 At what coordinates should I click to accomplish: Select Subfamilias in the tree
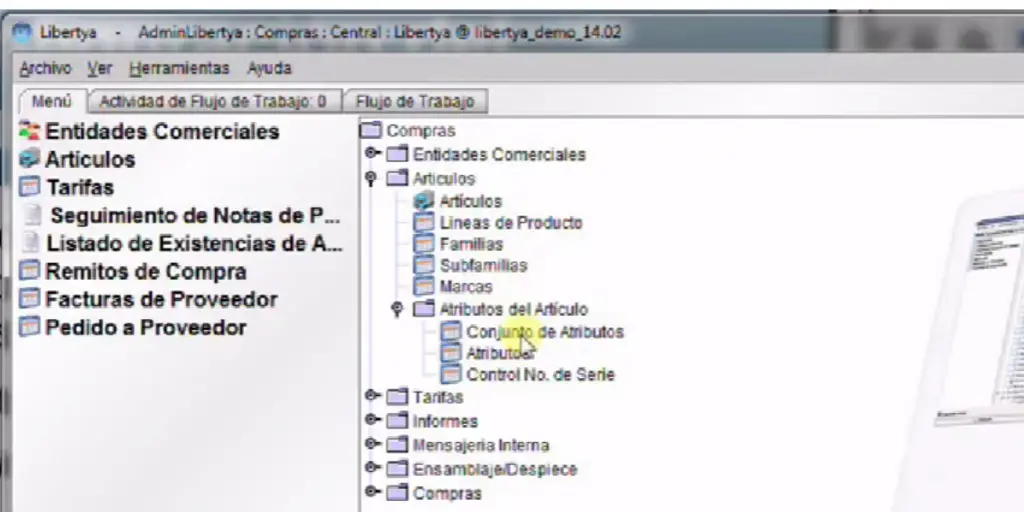[483, 266]
